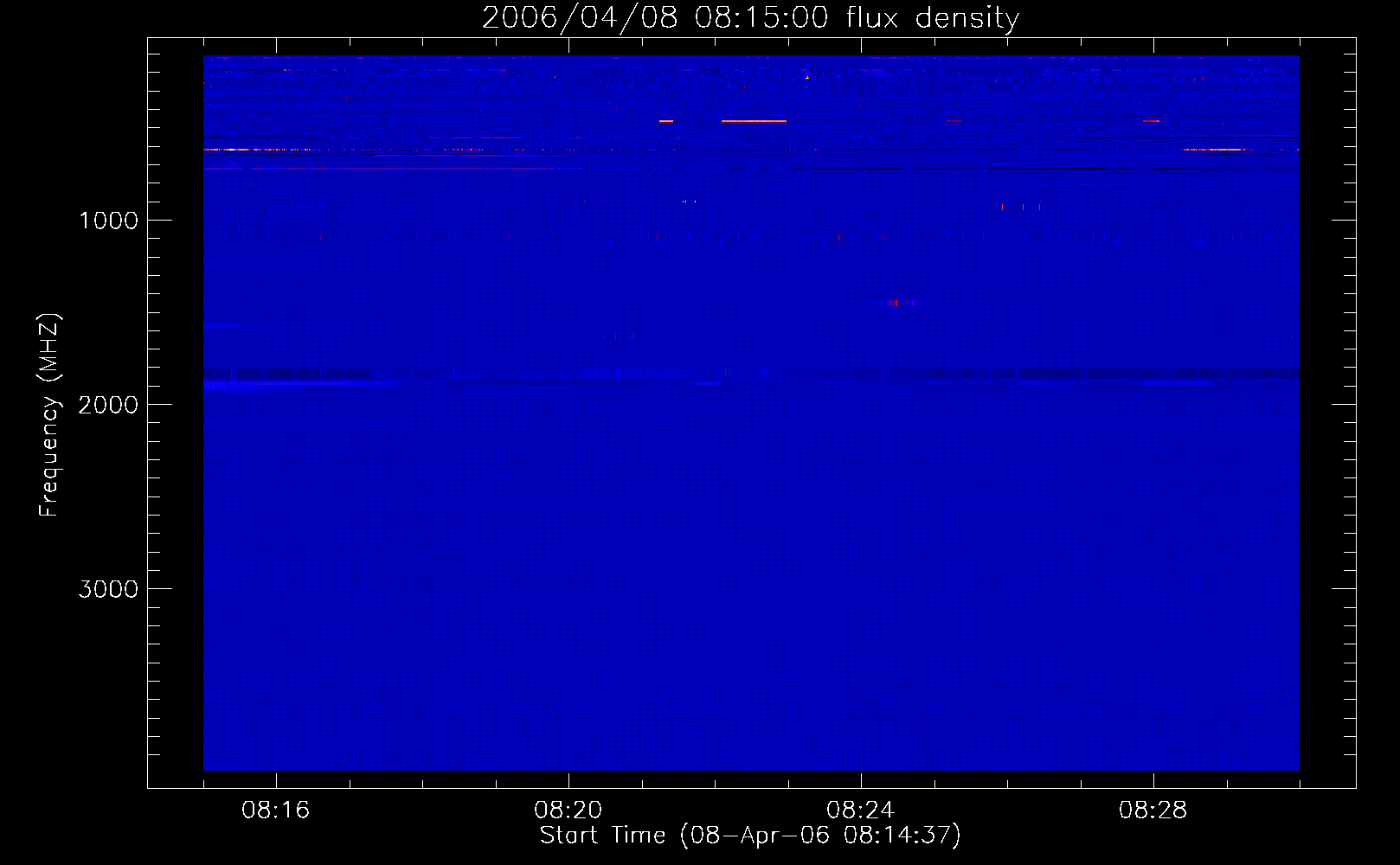Click the 08:24 time tick label
Viewport: 1400px width, 865px height.
tap(861, 811)
